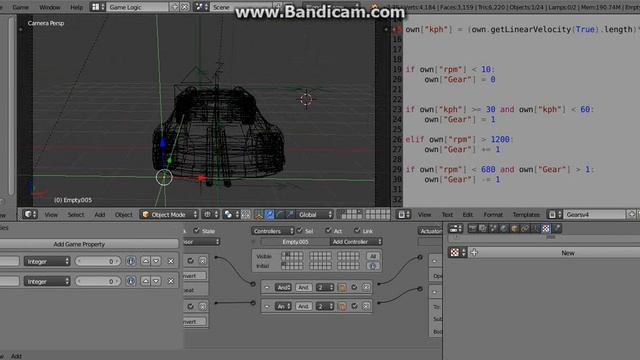Open the text editor Format menu
The image size is (640, 360).
[x=493, y=215]
